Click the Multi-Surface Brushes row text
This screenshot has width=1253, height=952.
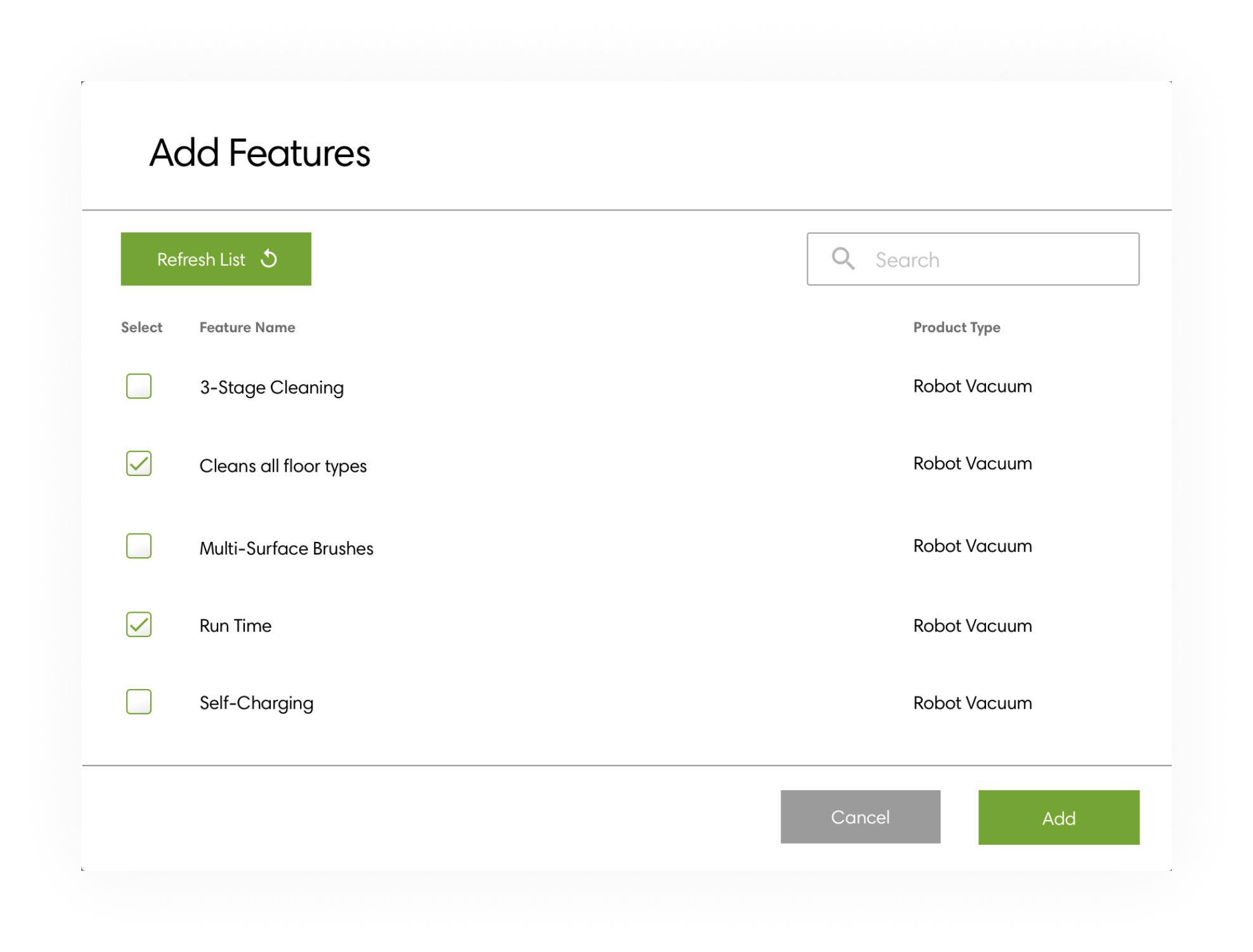286,548
